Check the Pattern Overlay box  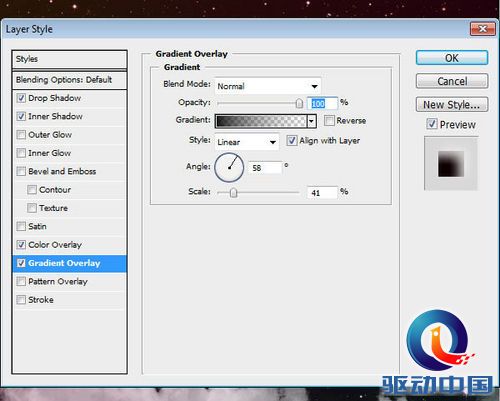(x=21, y=281)
